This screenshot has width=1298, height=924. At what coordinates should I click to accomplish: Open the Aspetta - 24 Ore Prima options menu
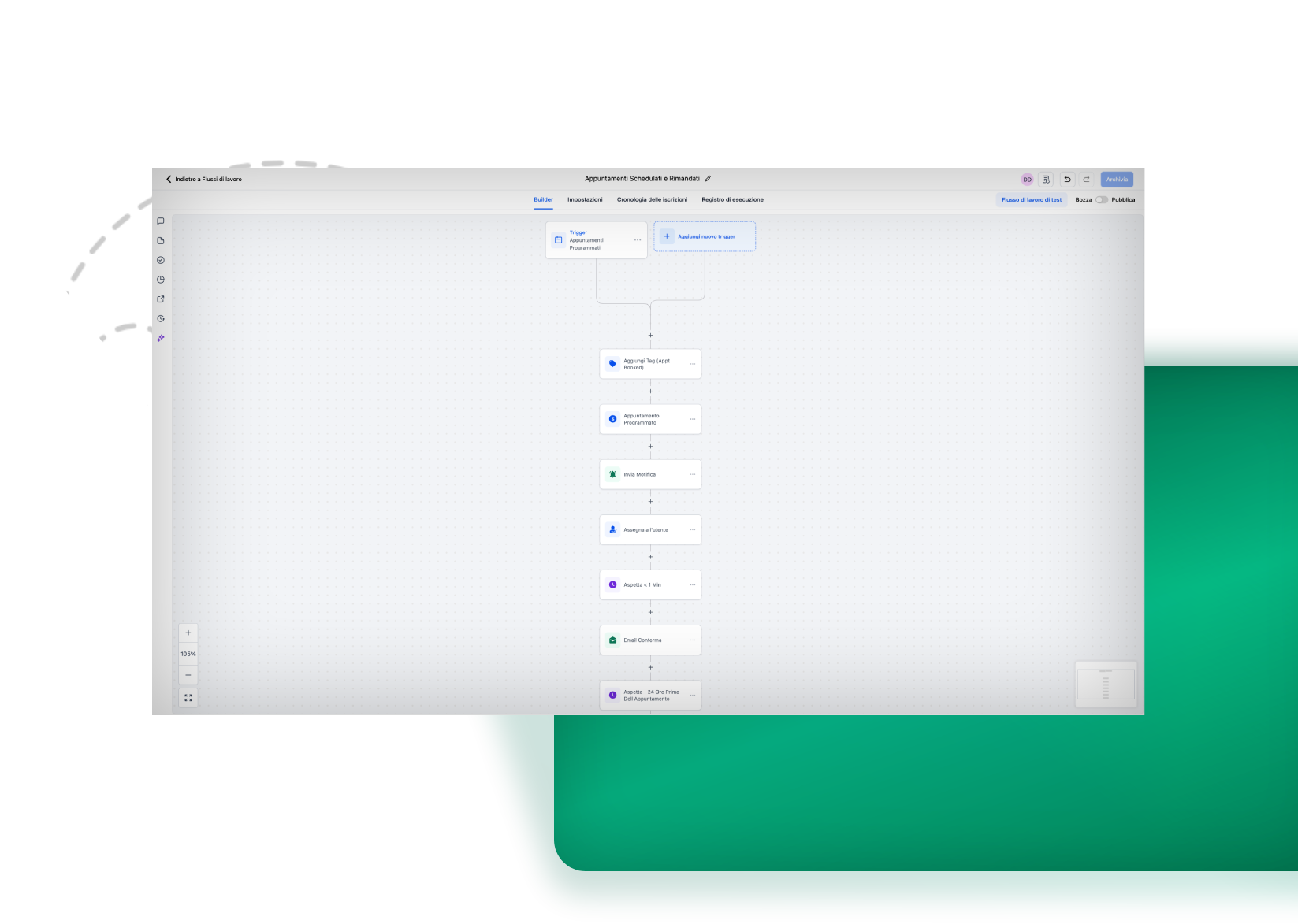pos(693,696)
